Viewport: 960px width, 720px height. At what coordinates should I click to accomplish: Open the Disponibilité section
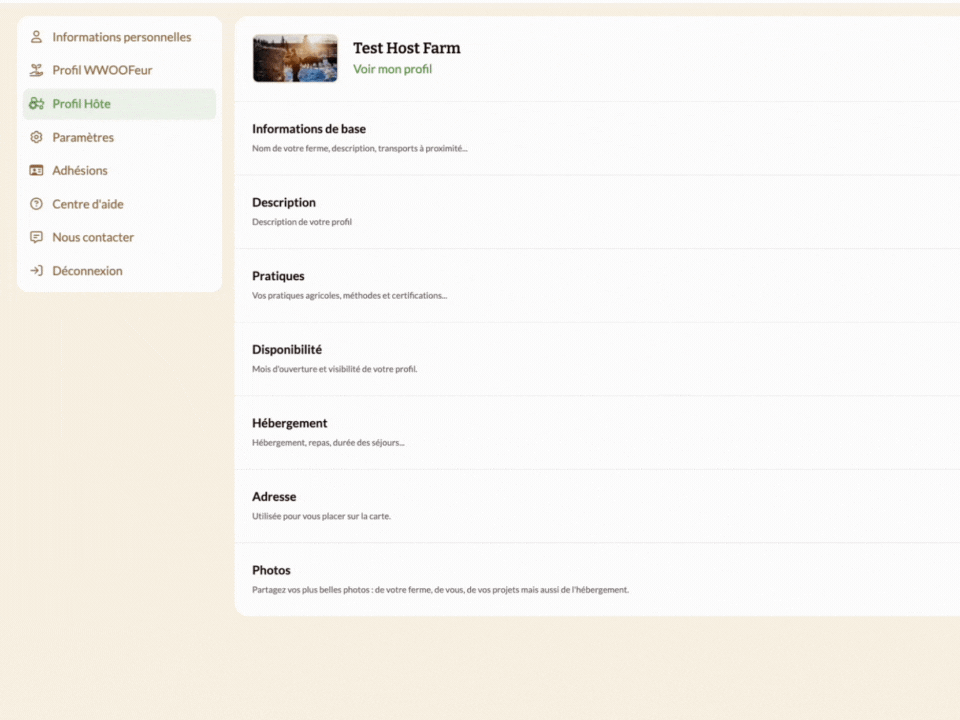pos(597,359)
